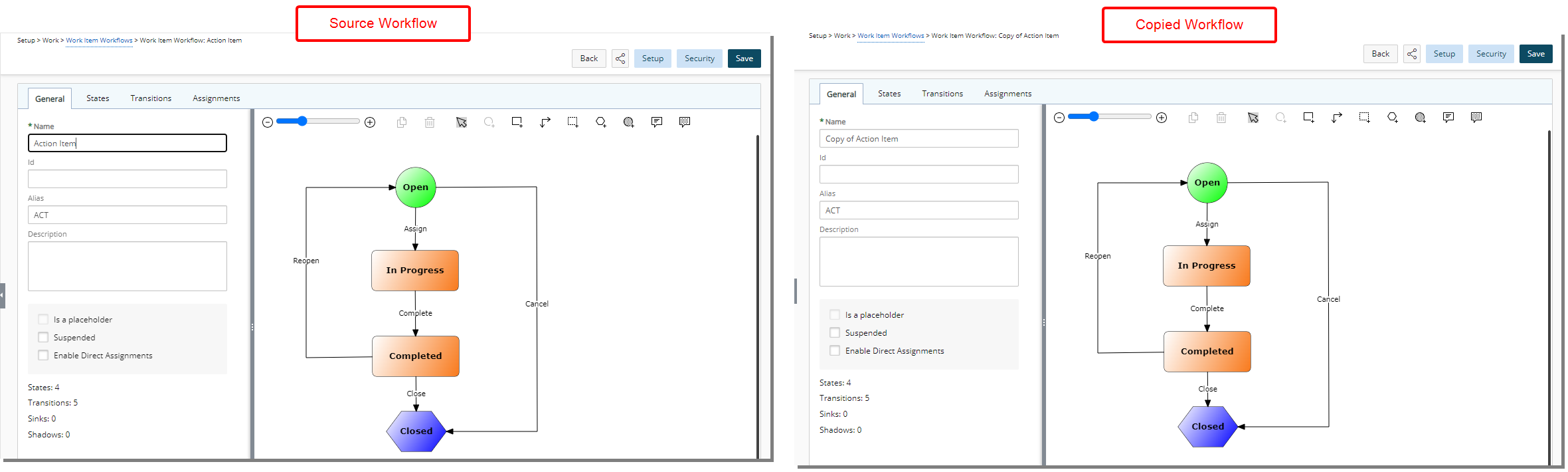Click add hexagon state icon in Source Workflow
Image resolution: width=1568 pixels, height=472 pixels.
pyautogui.click(x=601, y=122)
